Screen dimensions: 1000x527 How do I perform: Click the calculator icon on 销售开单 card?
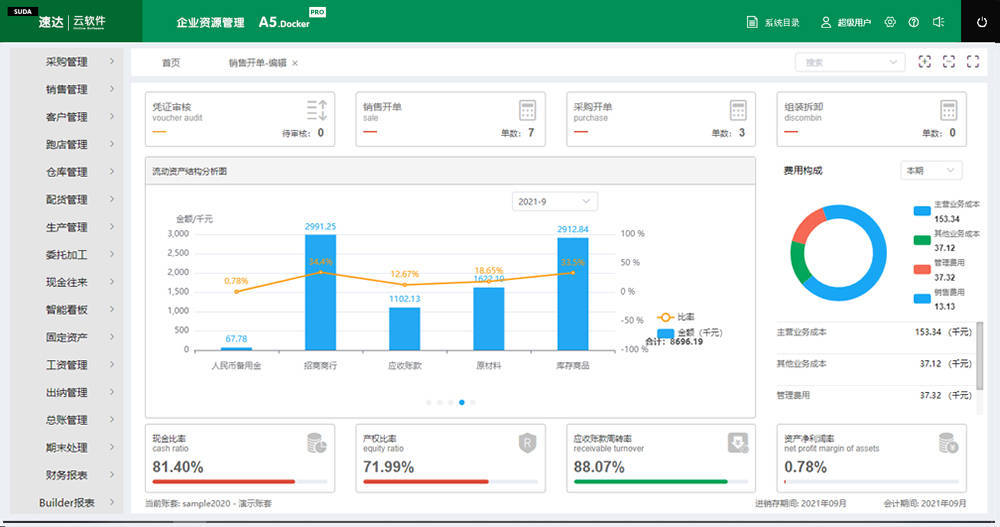(527, 110)
